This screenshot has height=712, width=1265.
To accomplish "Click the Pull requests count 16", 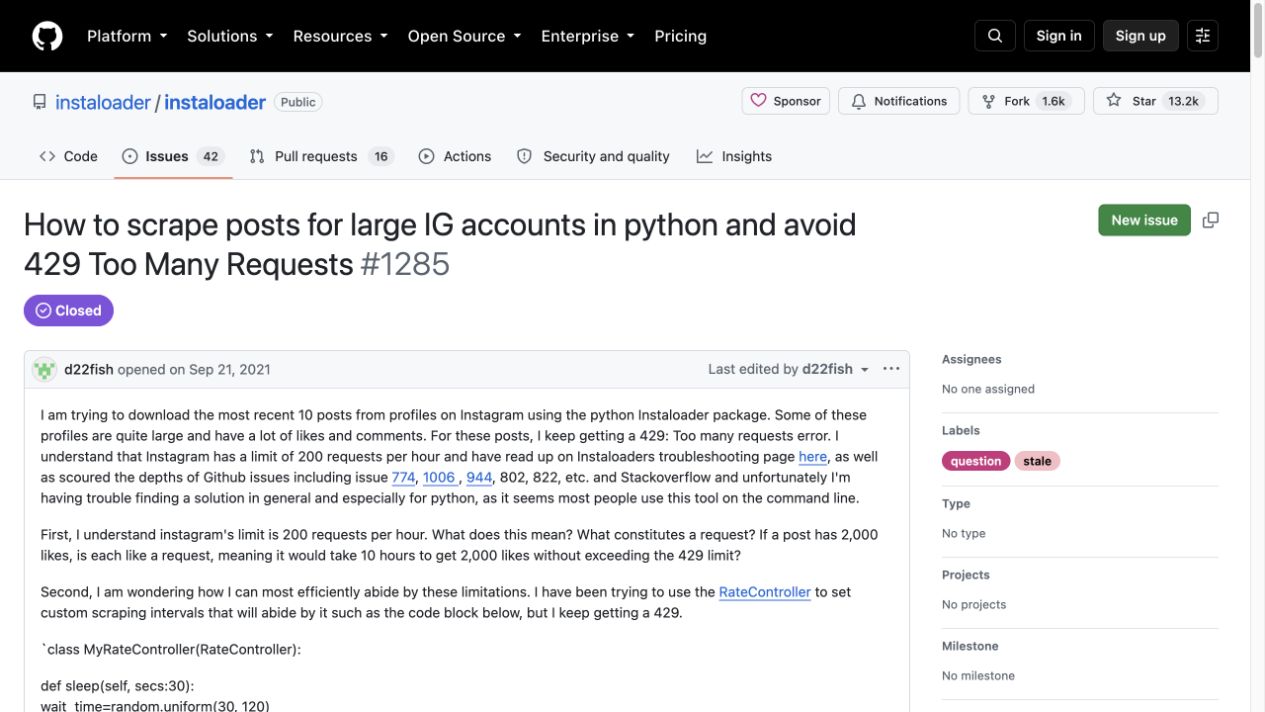I will (x=380, y=156).
